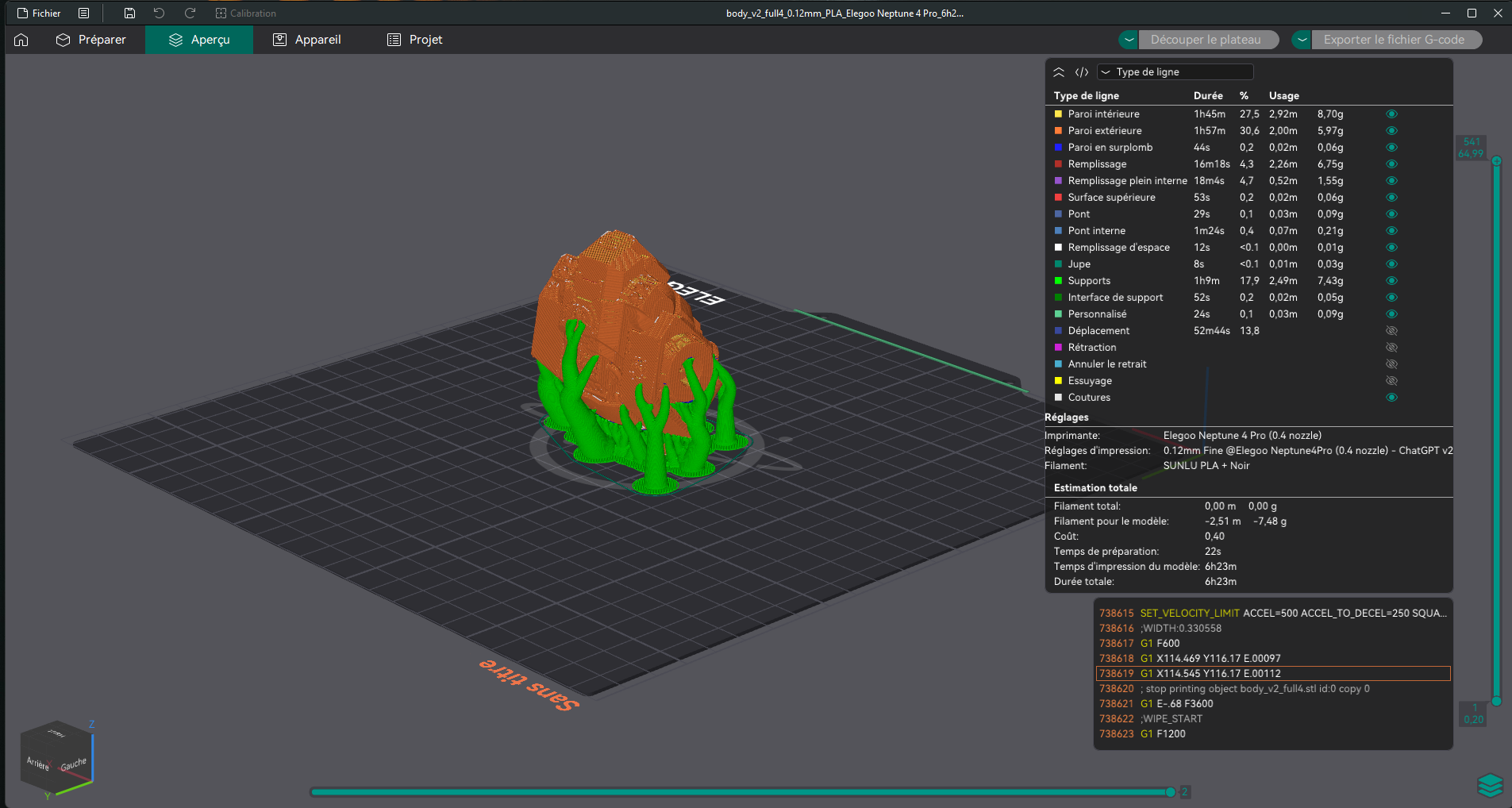
Task: Switch to the Préparer tab
Action: coord(90,40)
